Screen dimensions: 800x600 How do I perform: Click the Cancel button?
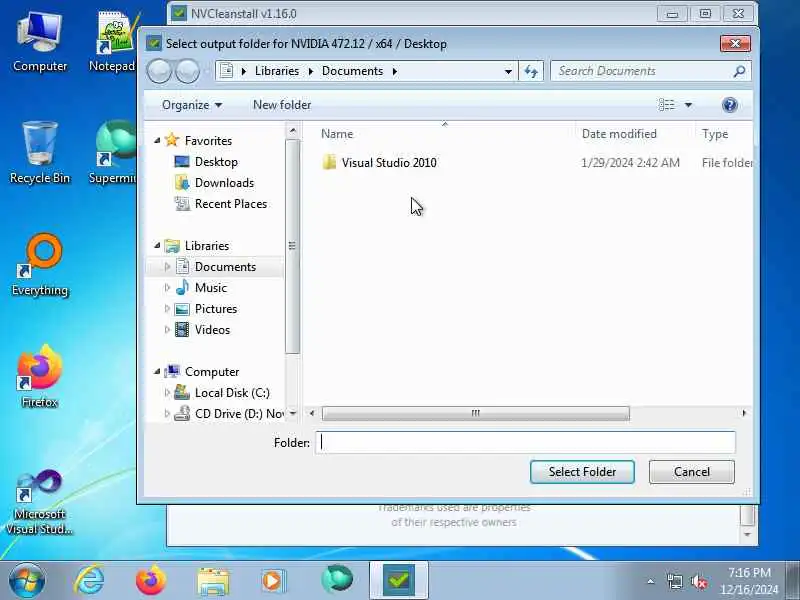pyautogui.click(x=692, y=471)
